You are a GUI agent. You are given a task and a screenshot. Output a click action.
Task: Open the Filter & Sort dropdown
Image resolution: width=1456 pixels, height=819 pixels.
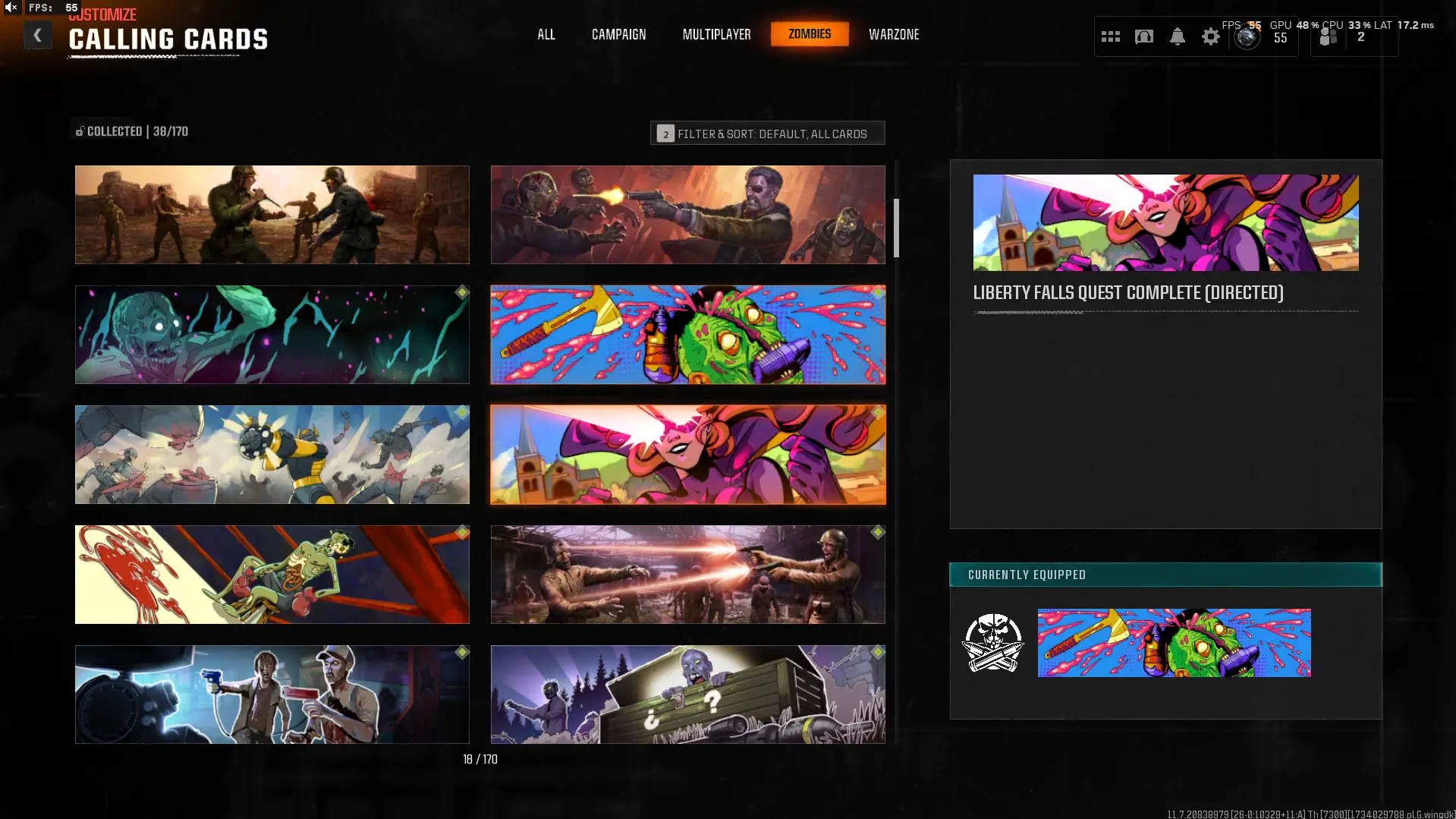[767, 134]
